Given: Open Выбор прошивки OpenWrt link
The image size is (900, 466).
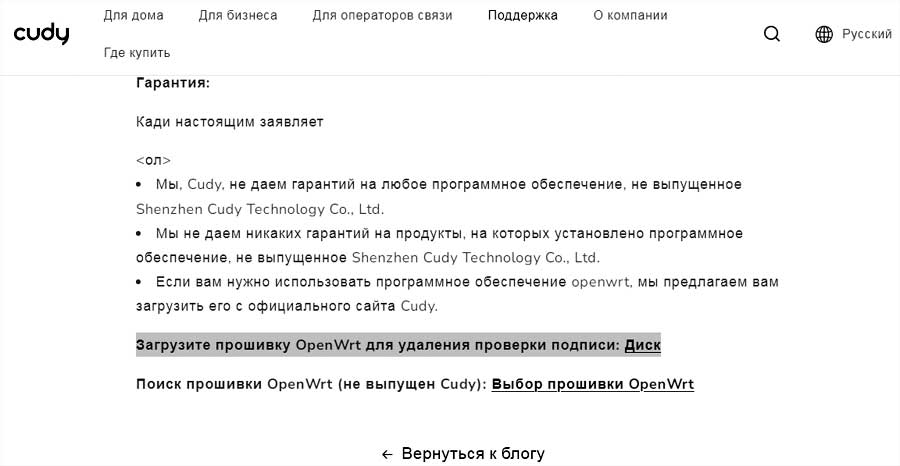Looking at the screenshot, I should coord(592,385).
